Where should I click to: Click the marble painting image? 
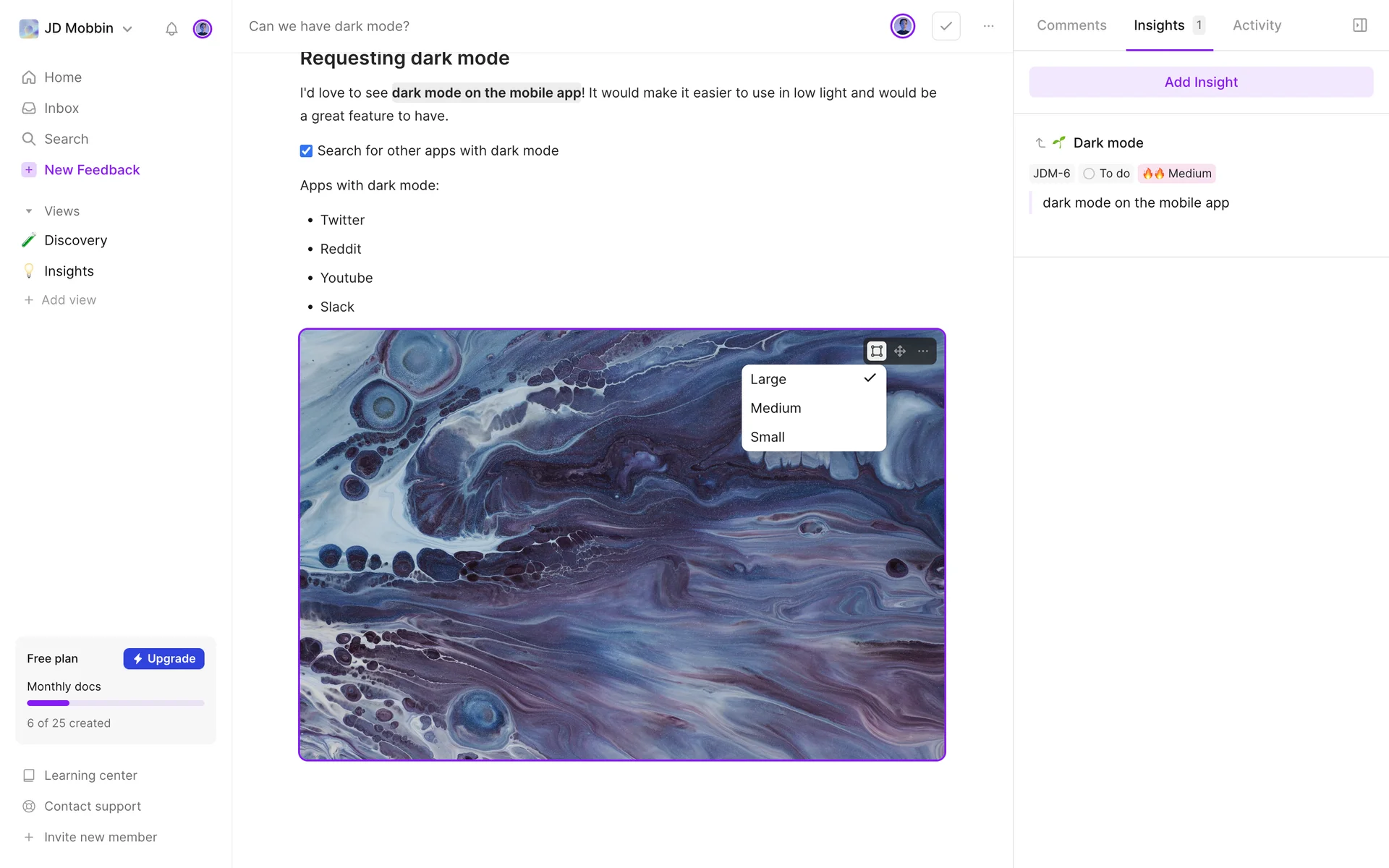pyautogui.click(x=550, y=579)
